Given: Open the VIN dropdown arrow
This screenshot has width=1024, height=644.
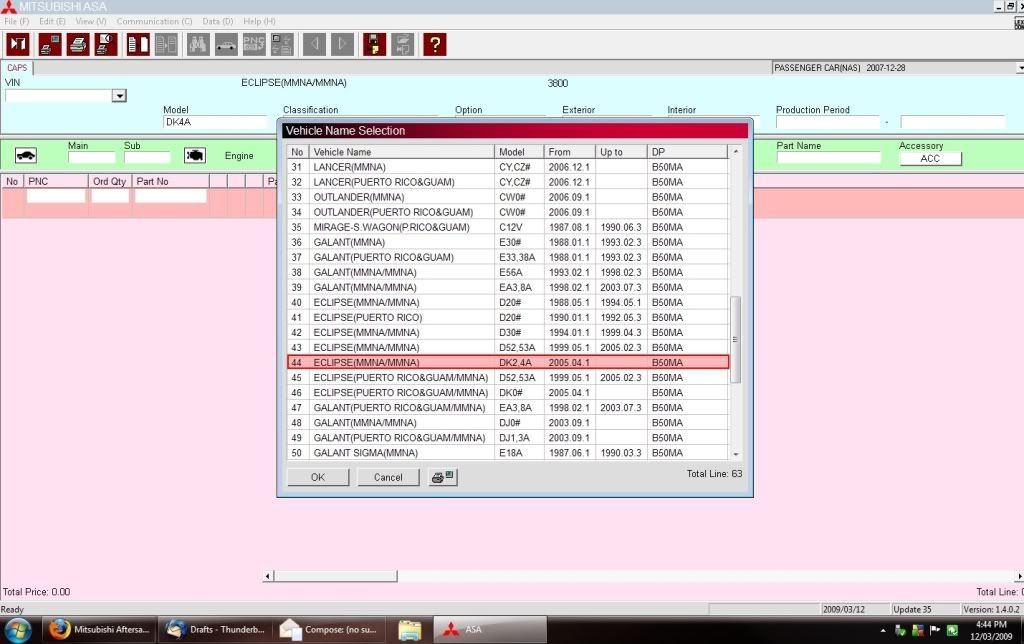Looking at the screenshot, I should (x=119, y=96).
